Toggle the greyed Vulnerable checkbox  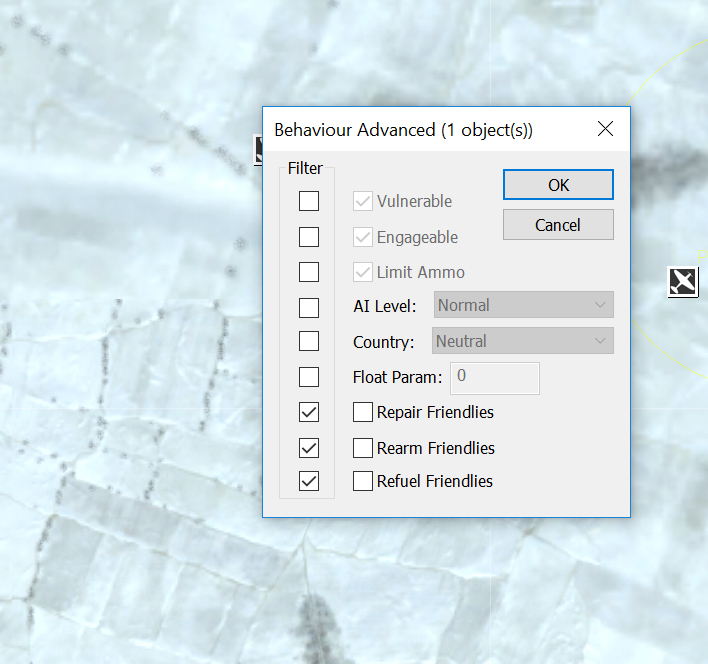[363, 201]
